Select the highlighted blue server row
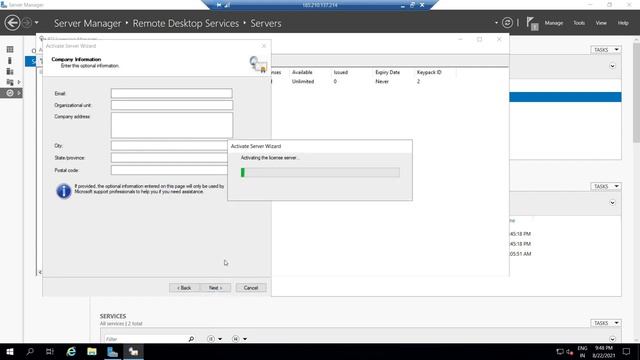Viewport: 640px width, 360px height. [565, 97]
